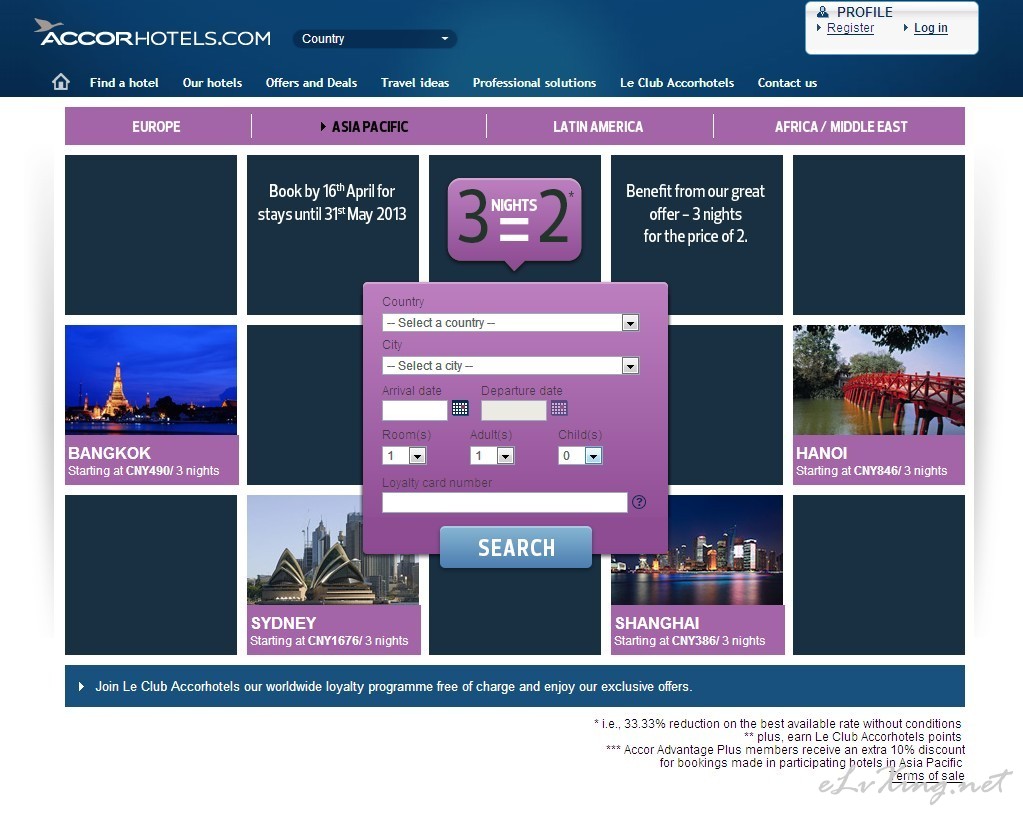Click the Accorhotels.com logo
The width and height of the screenshot is (1023, 817).
tap(153, 34)
